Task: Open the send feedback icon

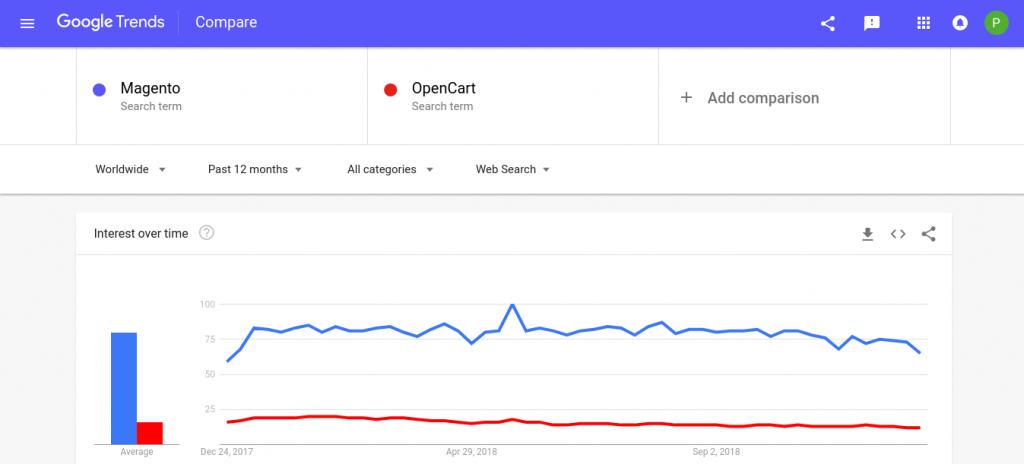Action: (872, 24)
